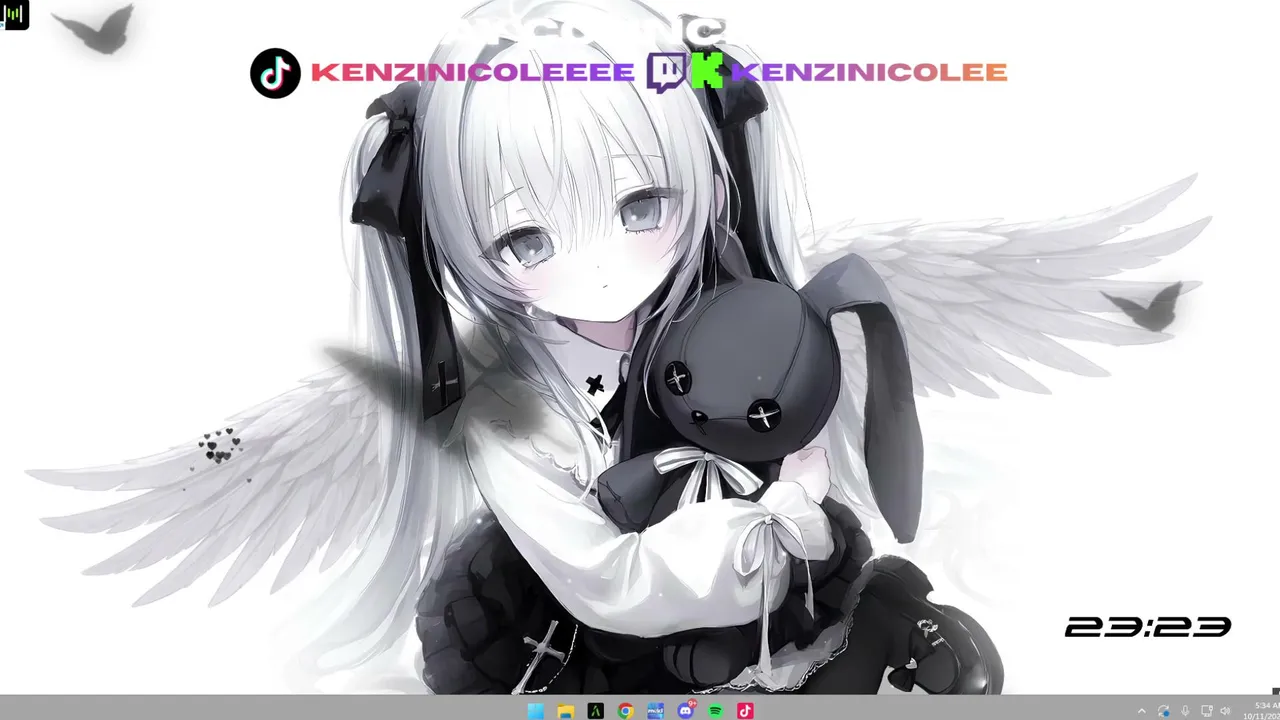This screenshot has height=720, width=1280.
Task: Open the green bars desktop icon
Action: pyautogui.click(x=15, y=15)
